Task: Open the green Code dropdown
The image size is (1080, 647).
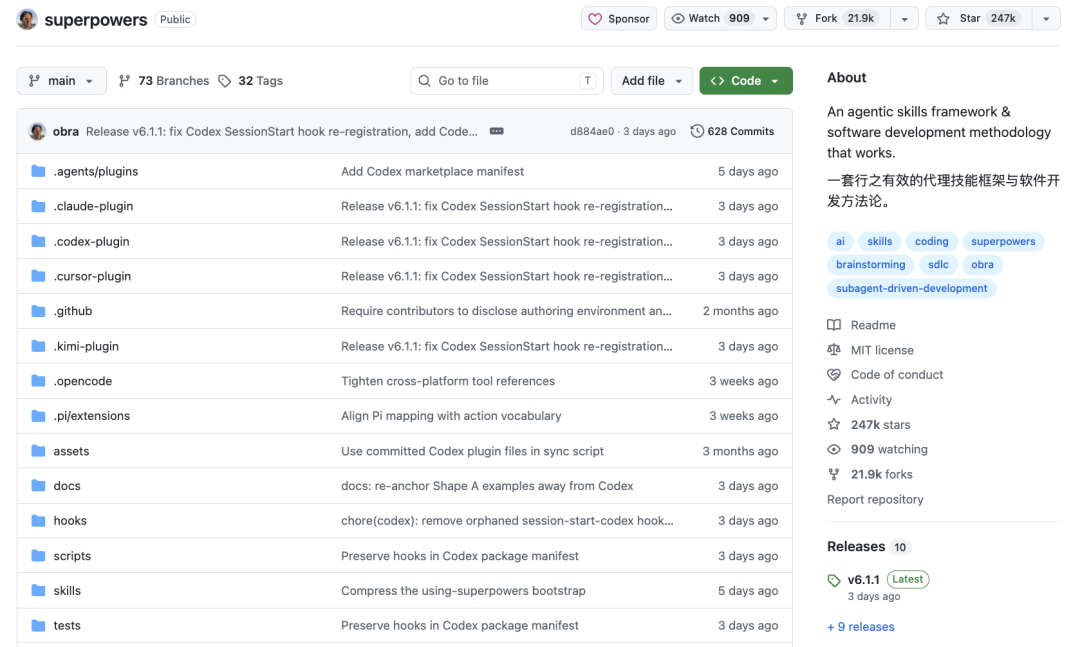Action: coord(746,81)
